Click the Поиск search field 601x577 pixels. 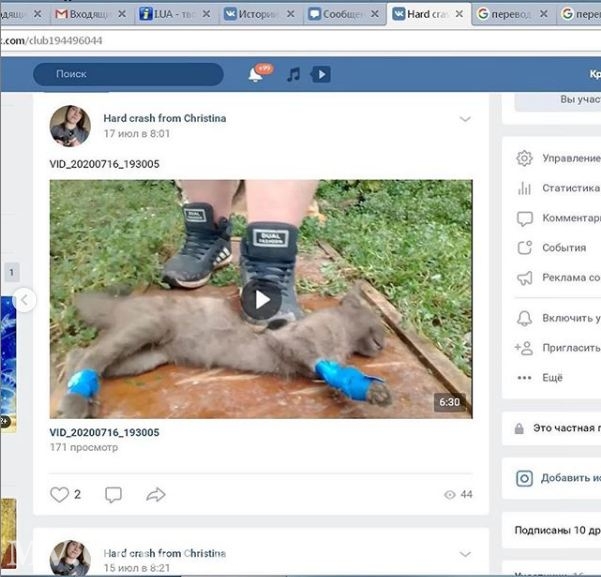(x=128, y=74)
